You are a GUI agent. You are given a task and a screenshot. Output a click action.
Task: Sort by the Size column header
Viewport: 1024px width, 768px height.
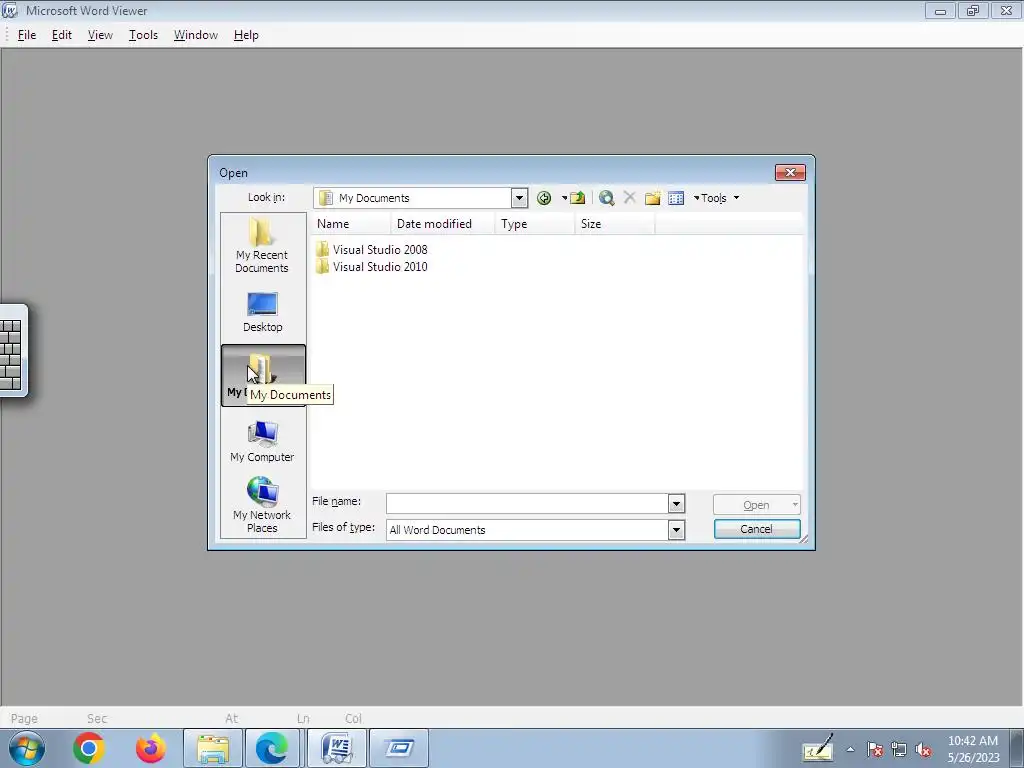[x=615, y=224]
